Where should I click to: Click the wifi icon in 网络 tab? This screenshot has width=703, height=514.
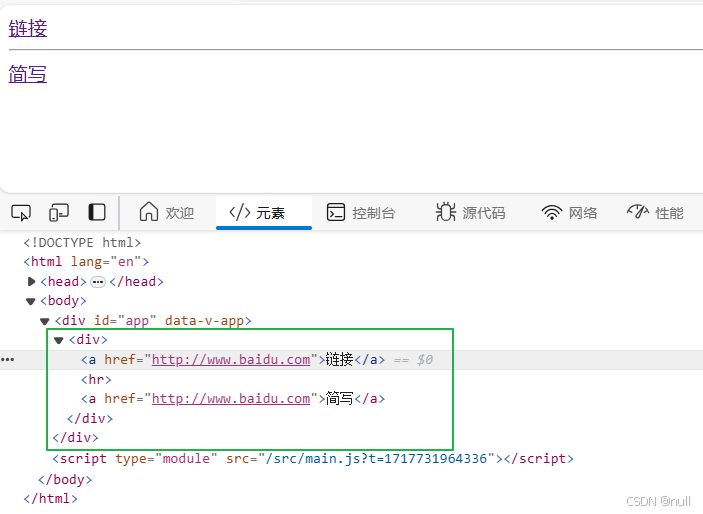pos(551,212)
